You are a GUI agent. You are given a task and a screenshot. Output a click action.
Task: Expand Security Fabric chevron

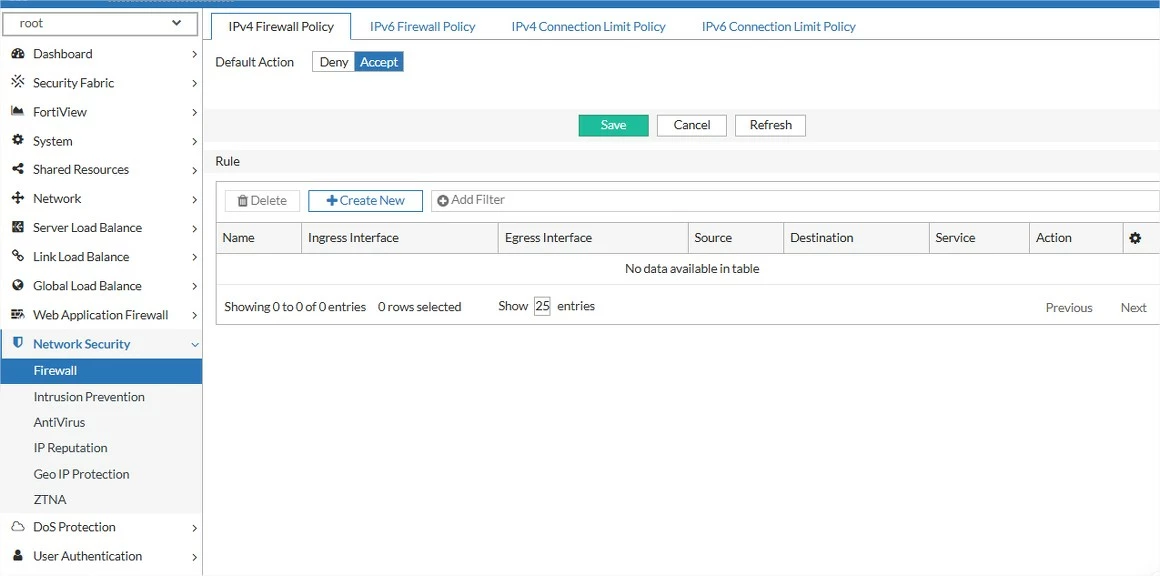(x=194, y=83)
